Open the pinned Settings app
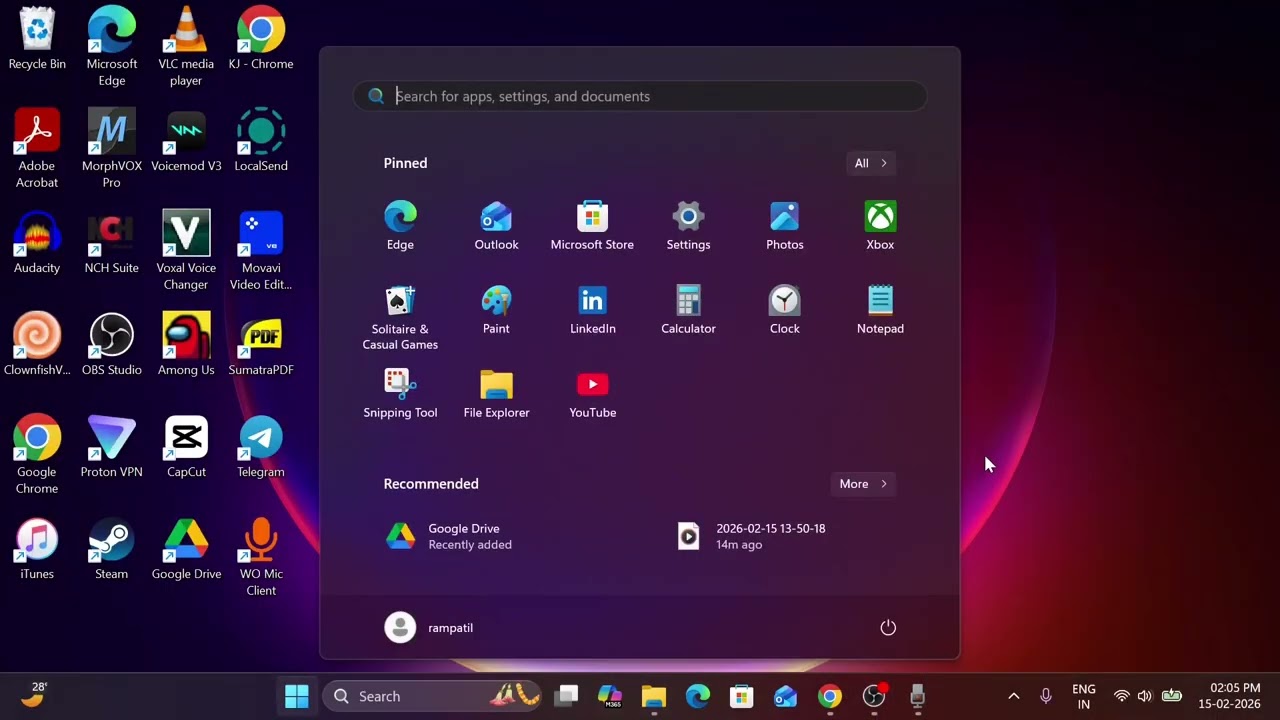The image size is (1280, 720). click(688, 226)
